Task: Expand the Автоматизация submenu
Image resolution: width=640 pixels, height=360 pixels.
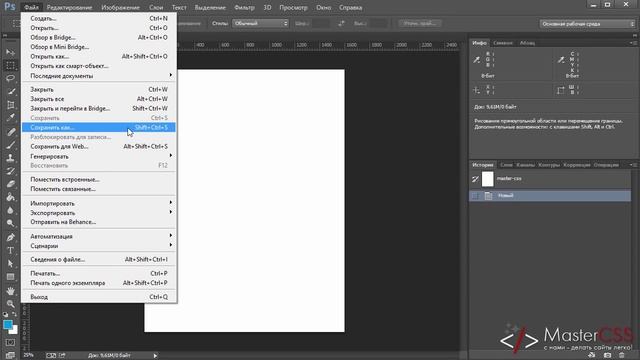Action: coord(99,236)
